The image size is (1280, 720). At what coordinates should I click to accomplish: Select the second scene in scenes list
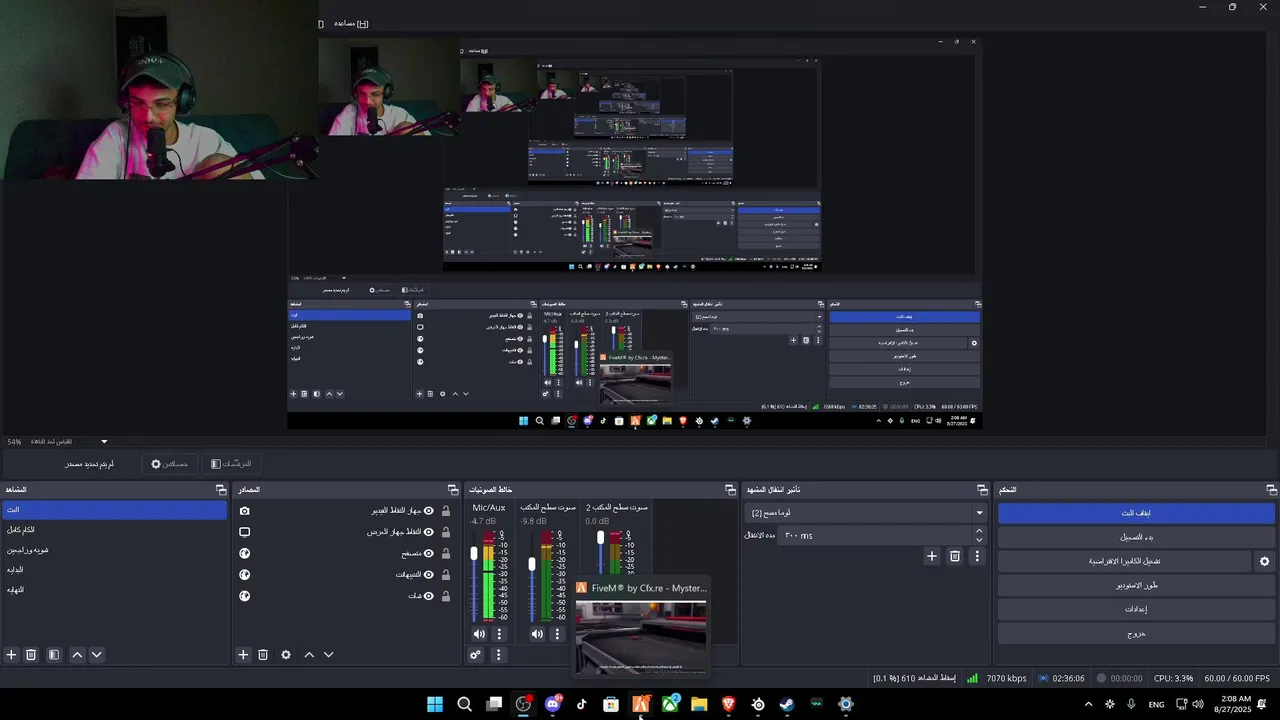(114, 530)
